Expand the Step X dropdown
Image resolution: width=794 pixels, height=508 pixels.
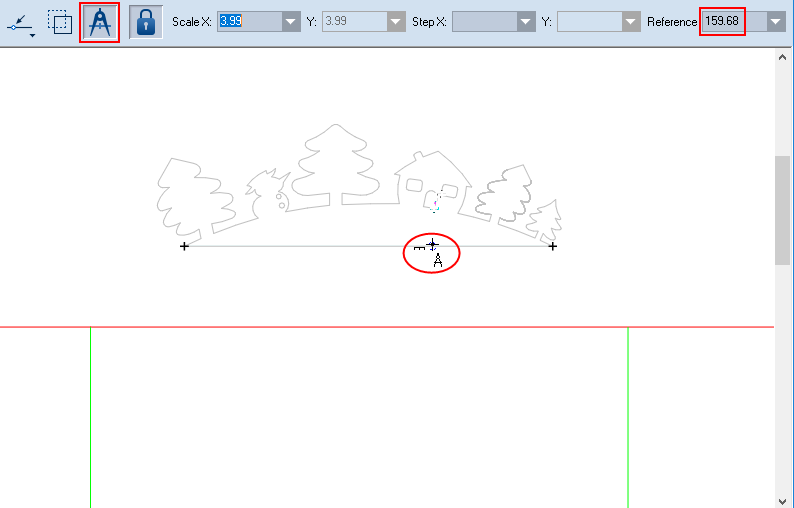[526, 22]
